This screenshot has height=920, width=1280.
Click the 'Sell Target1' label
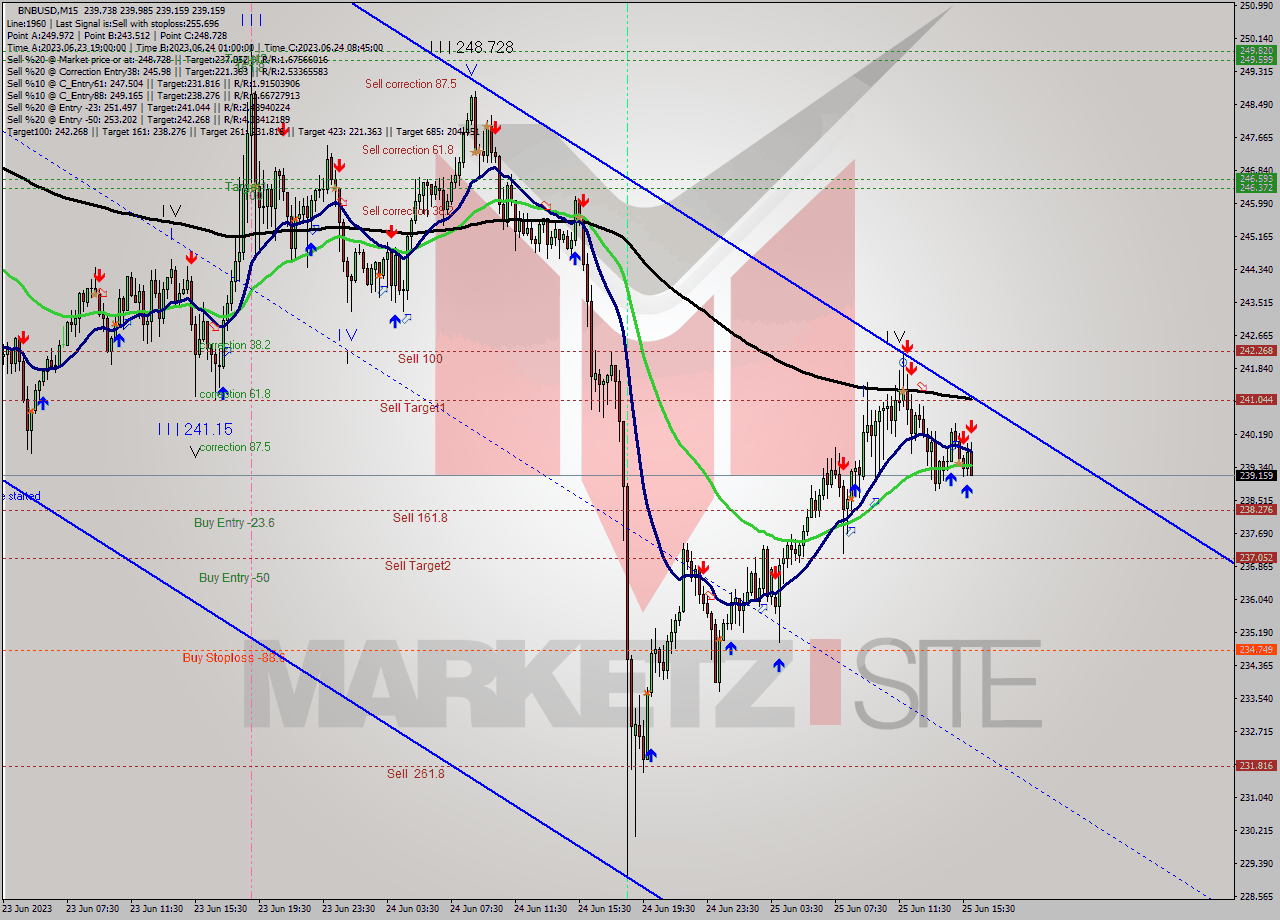click(x=412, y=407)
